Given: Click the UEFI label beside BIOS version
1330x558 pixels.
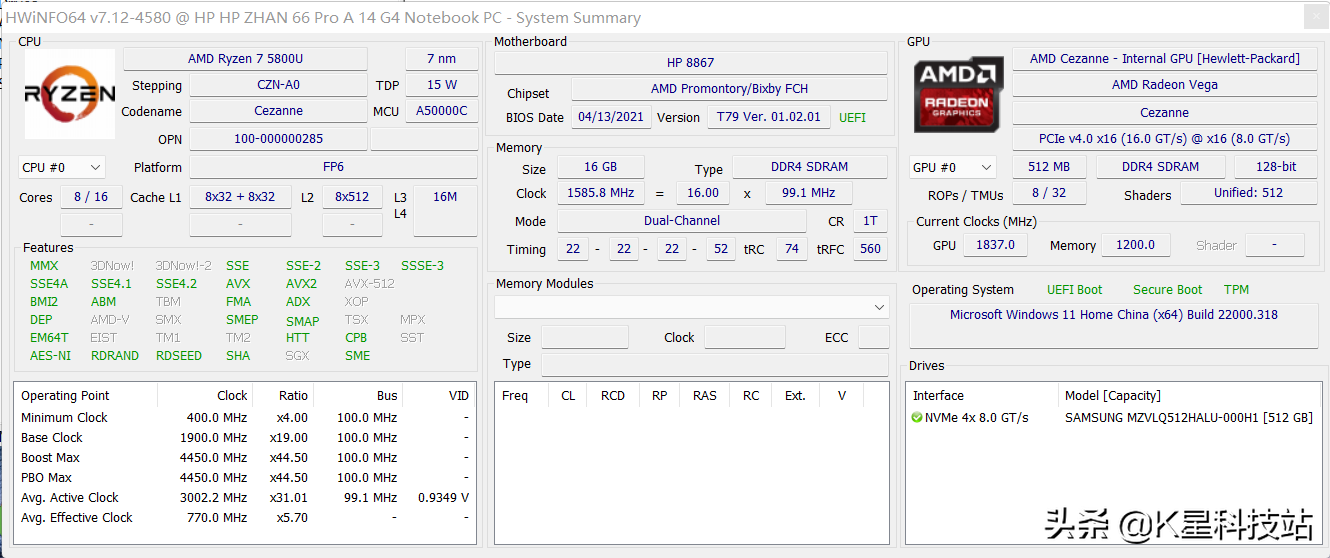Looking at the screenshot, I should click(852, 118).
